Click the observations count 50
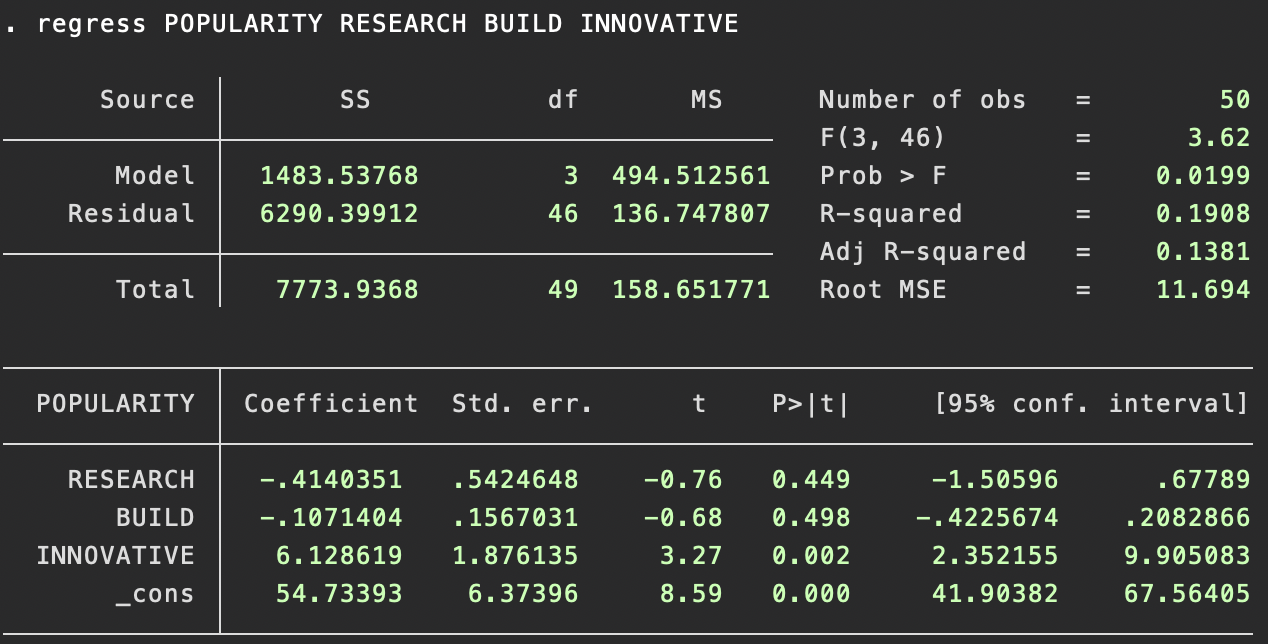Image resolution: width=1268 pixels, height=644 pixels. pos(1235,100)
